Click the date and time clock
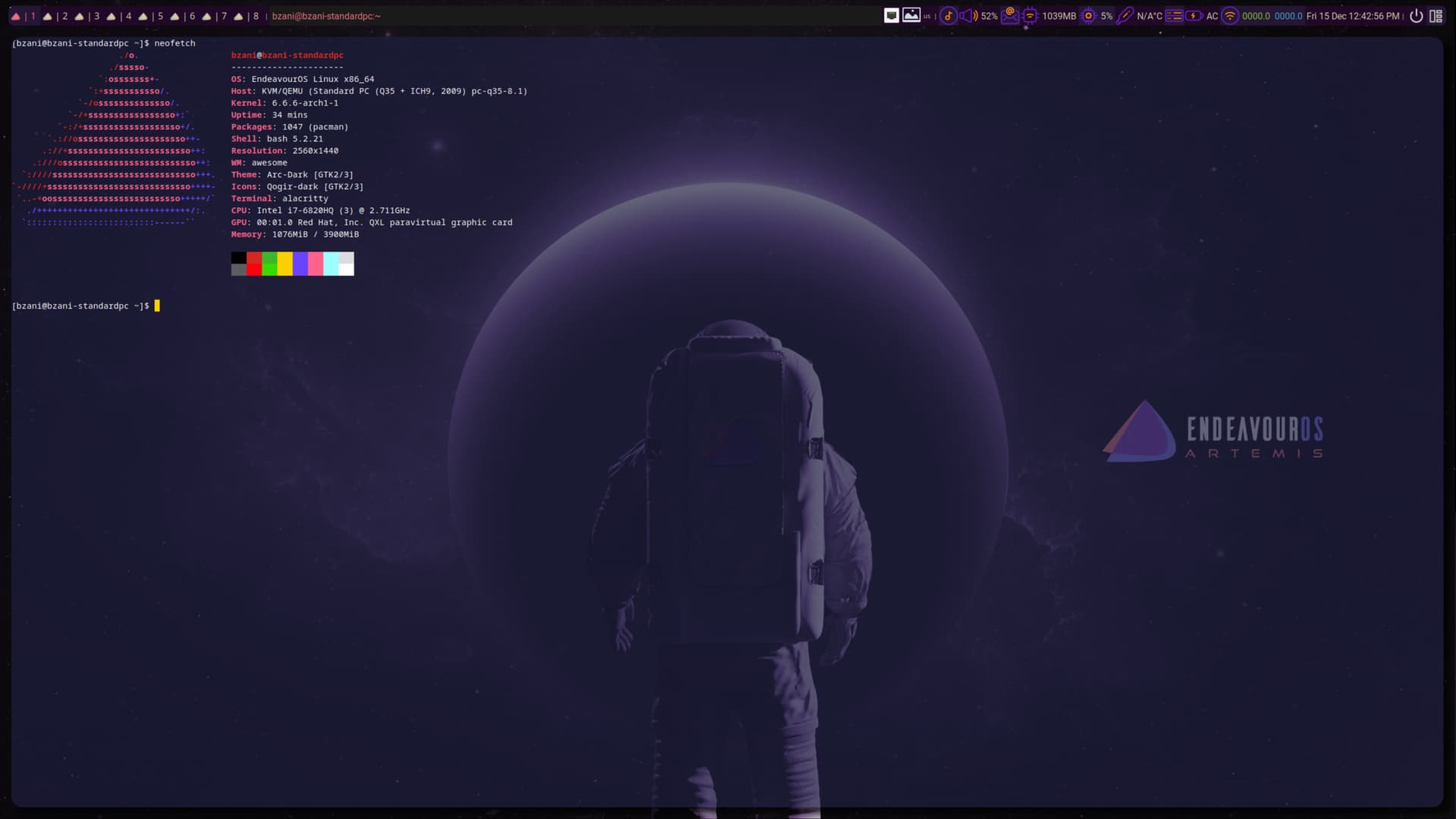Viewport: 1456px width, 819px height. tap(1352, 16)
